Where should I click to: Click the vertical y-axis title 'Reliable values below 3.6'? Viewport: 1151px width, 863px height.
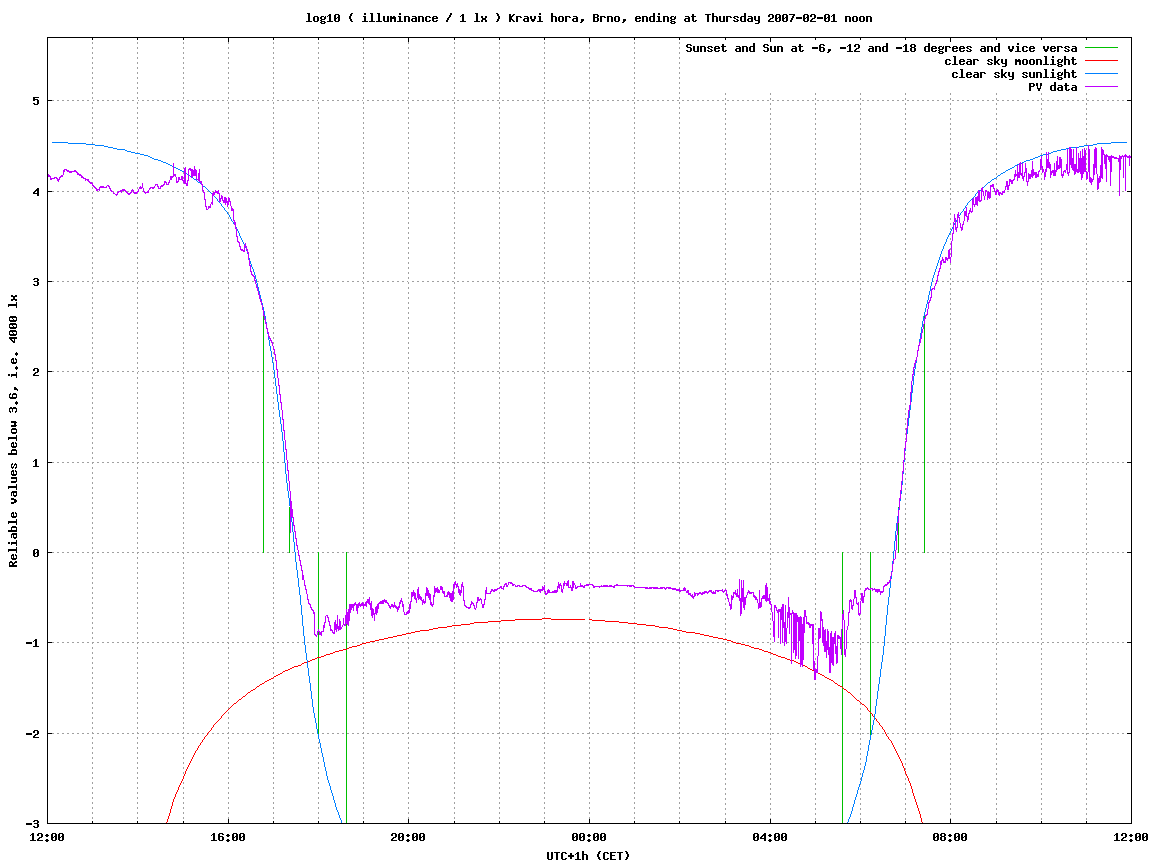[13, 431]
